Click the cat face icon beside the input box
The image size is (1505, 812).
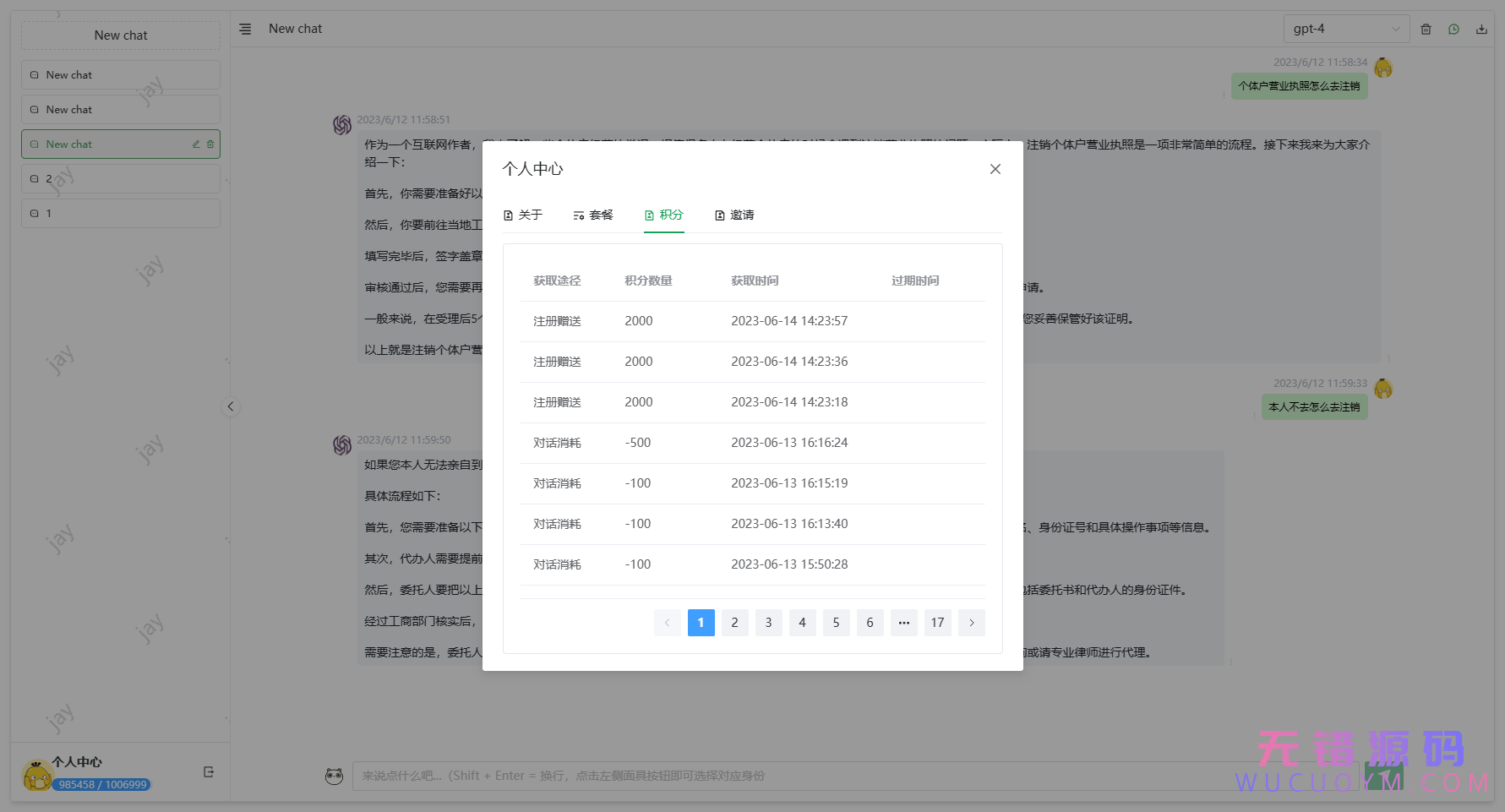(x=334, y=776)
